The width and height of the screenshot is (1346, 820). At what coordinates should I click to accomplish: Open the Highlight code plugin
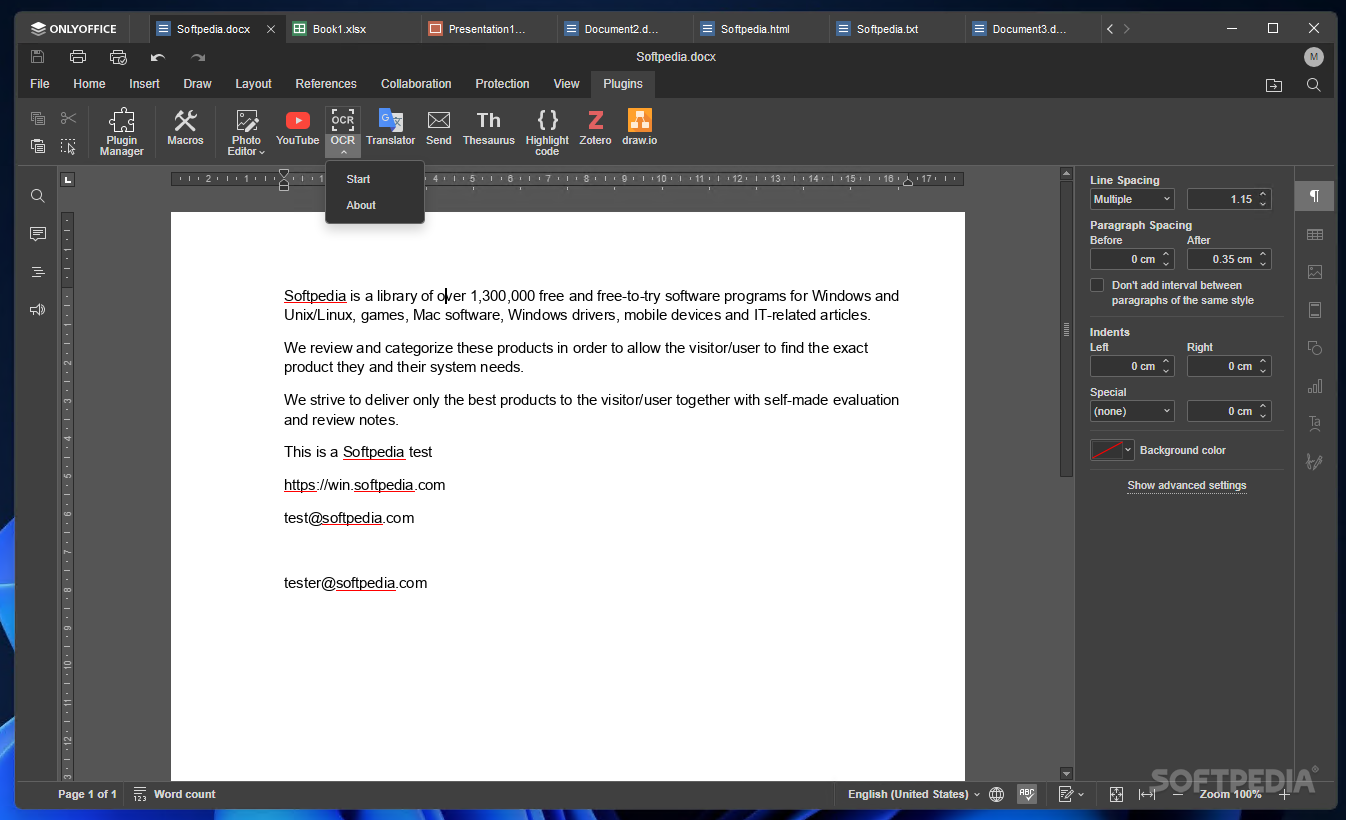pyautogui.click(x=547, y=132)
